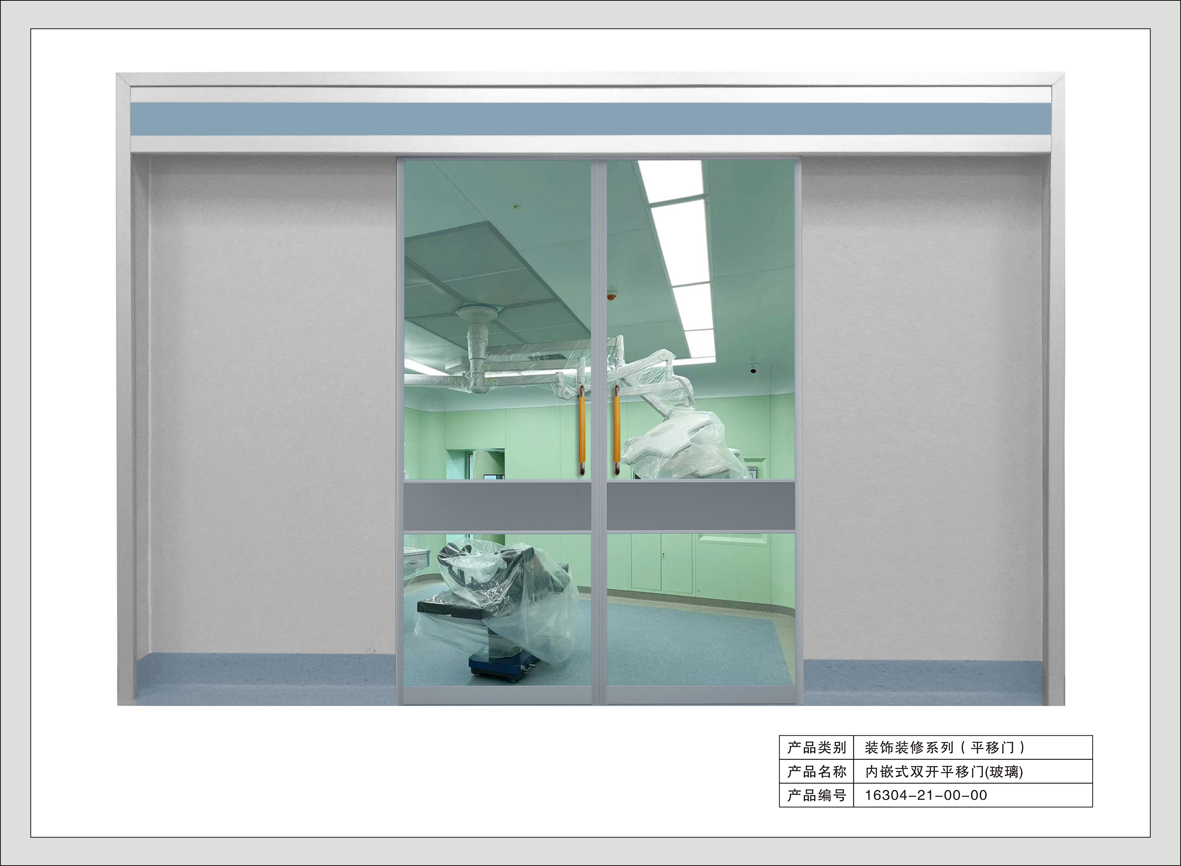Click the left orange door handle
This screenshot has height=866, width=1181.
click(581, 430)
